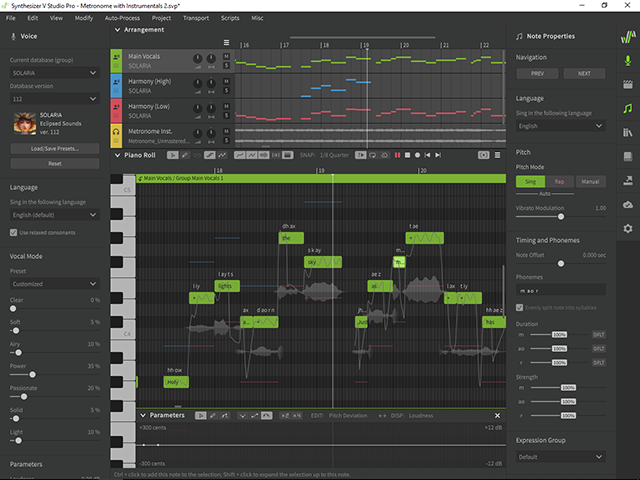Image resolution: width=640 pixels, height=480 pixels.
Task: Open the Transport menu
Action: [x=196, y=18]
